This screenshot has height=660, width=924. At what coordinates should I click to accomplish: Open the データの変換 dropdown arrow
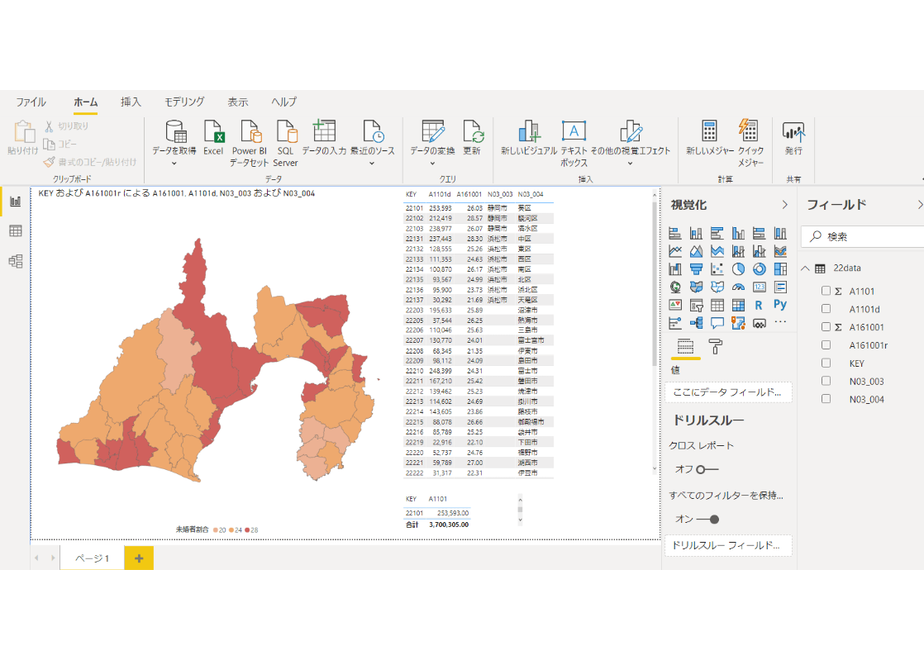tap(433, 163)
